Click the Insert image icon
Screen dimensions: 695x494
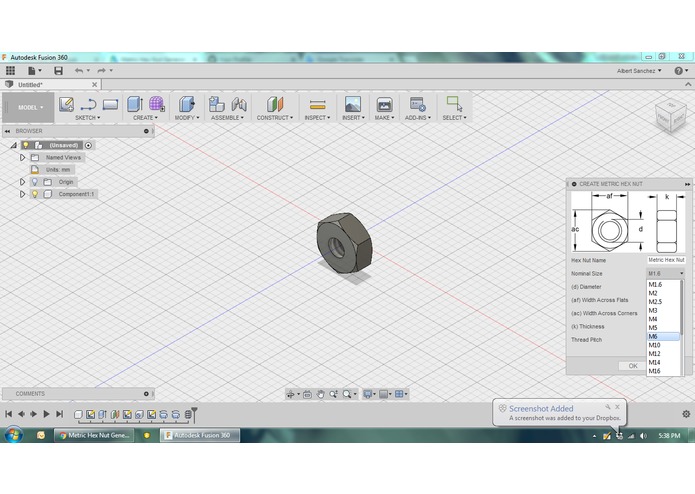point(353,105)
